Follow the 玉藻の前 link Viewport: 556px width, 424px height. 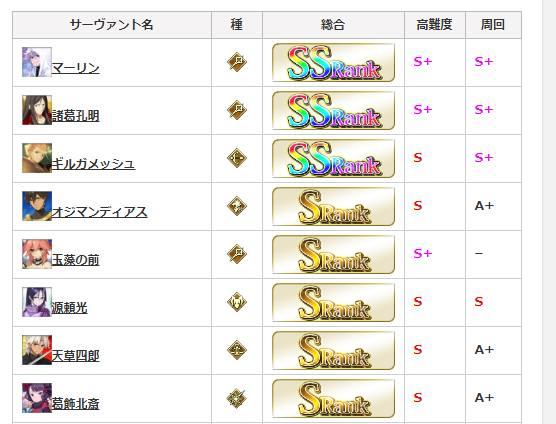pyautogui.click(x=76, y=260)
